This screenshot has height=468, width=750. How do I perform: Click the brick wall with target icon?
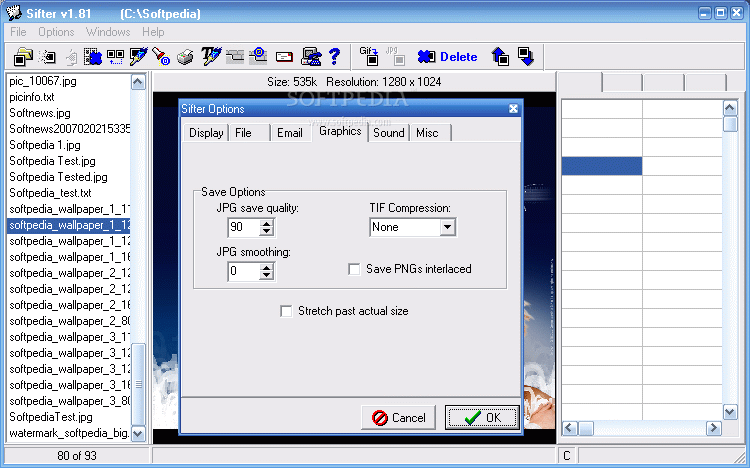[258, 56]
